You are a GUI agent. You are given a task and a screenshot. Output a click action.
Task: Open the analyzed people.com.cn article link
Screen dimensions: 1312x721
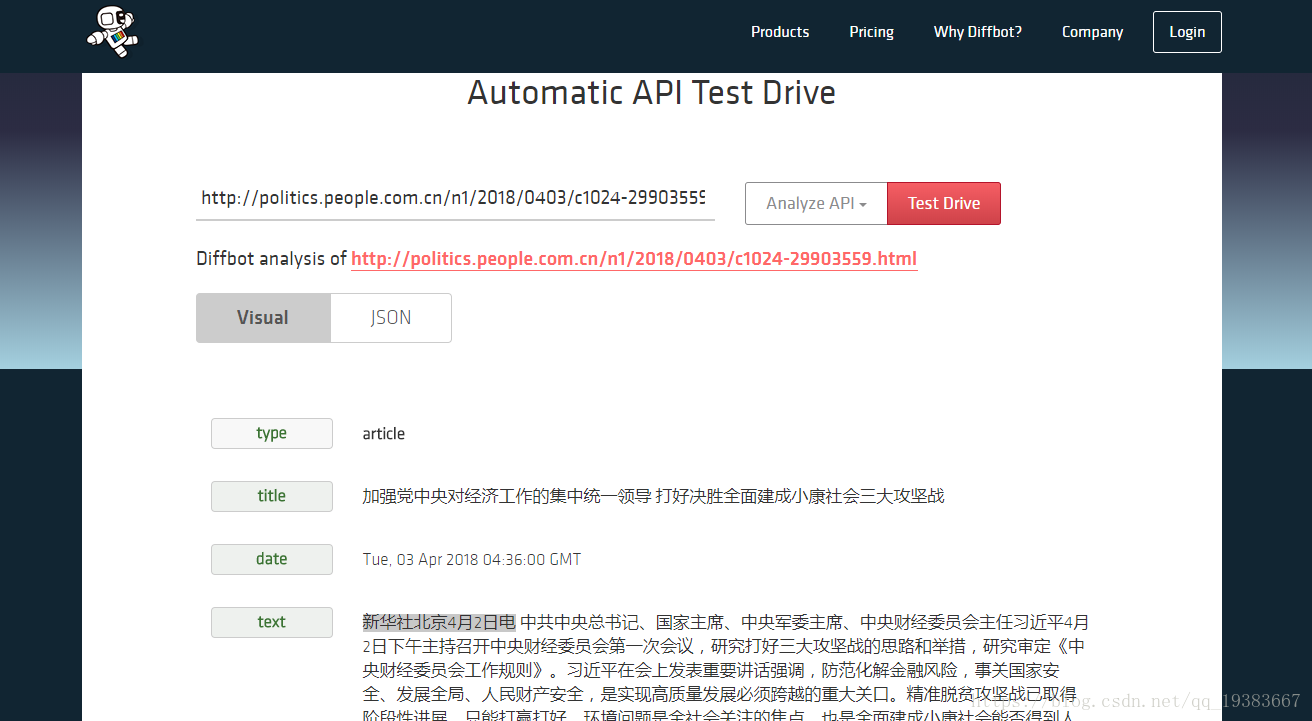tap(634, 259)
